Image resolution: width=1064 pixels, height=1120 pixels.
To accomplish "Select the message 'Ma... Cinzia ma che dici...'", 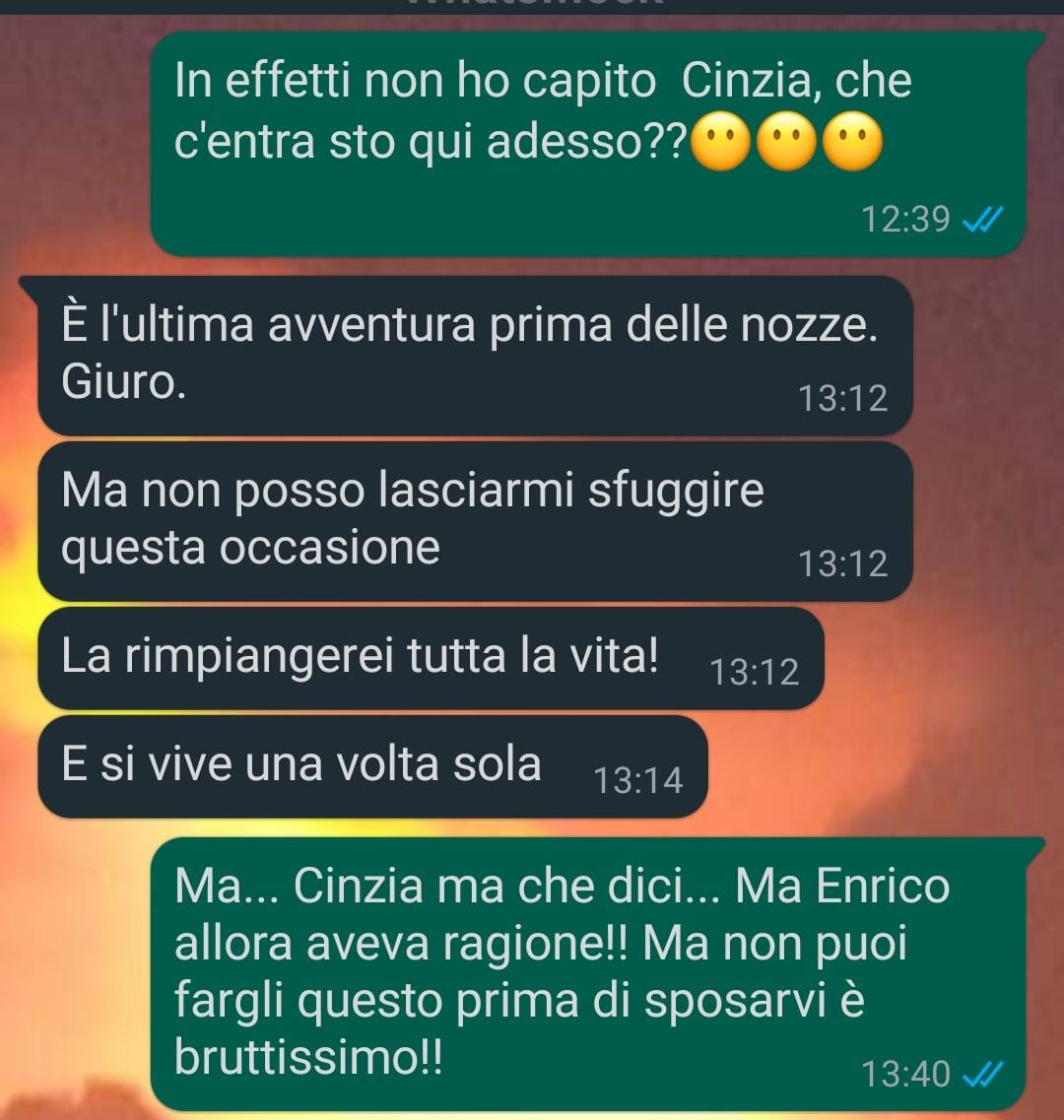I will point(588,973).
